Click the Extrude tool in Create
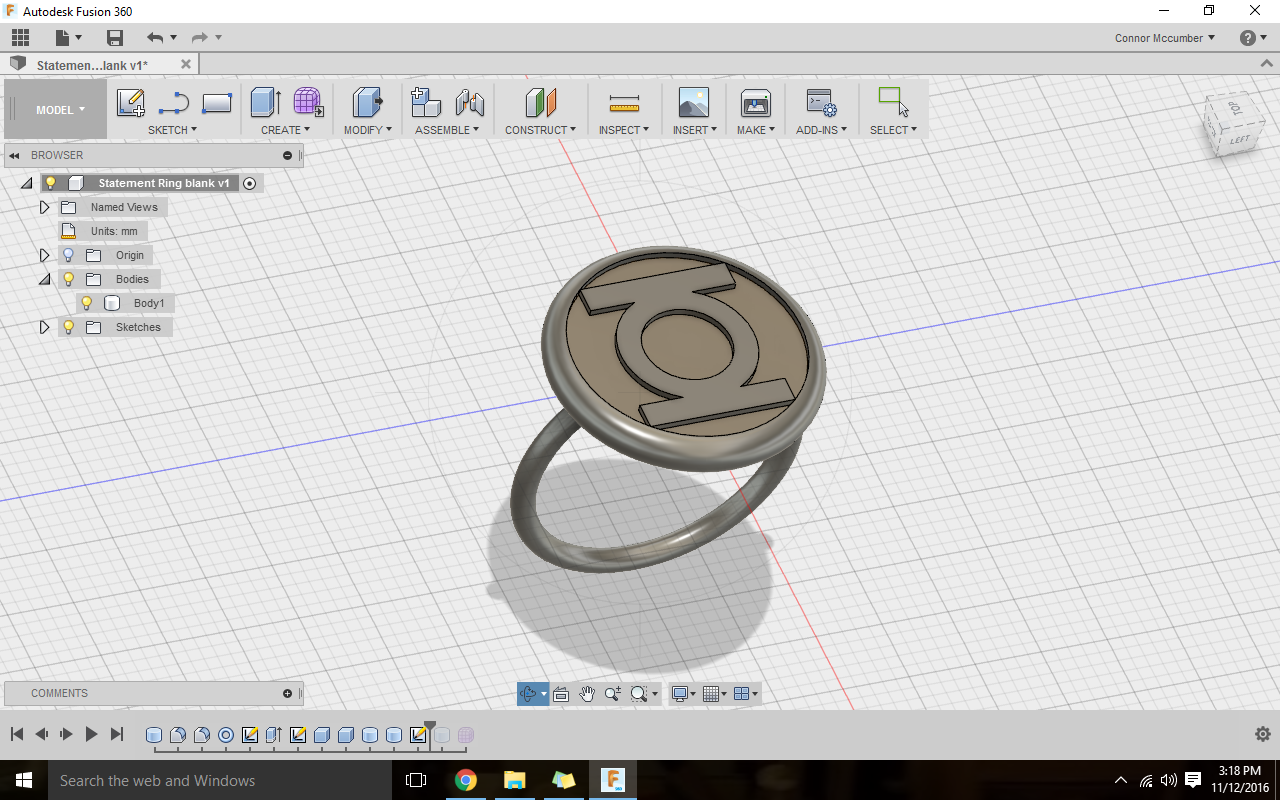The width and height of the screenshot is (1280, 800). click(265, 102)
